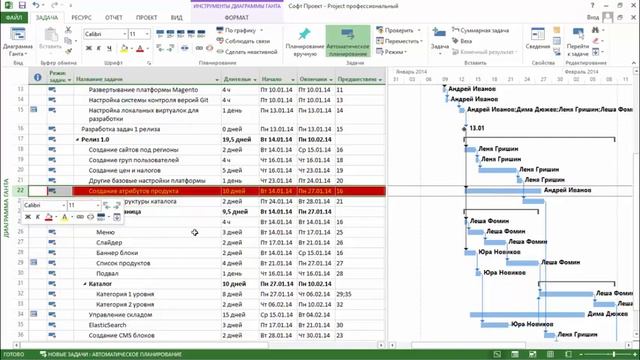The height and width of the screenshot is (360, 640).
Task: Open Переместить dropdown
Action: tap(399, 41)
